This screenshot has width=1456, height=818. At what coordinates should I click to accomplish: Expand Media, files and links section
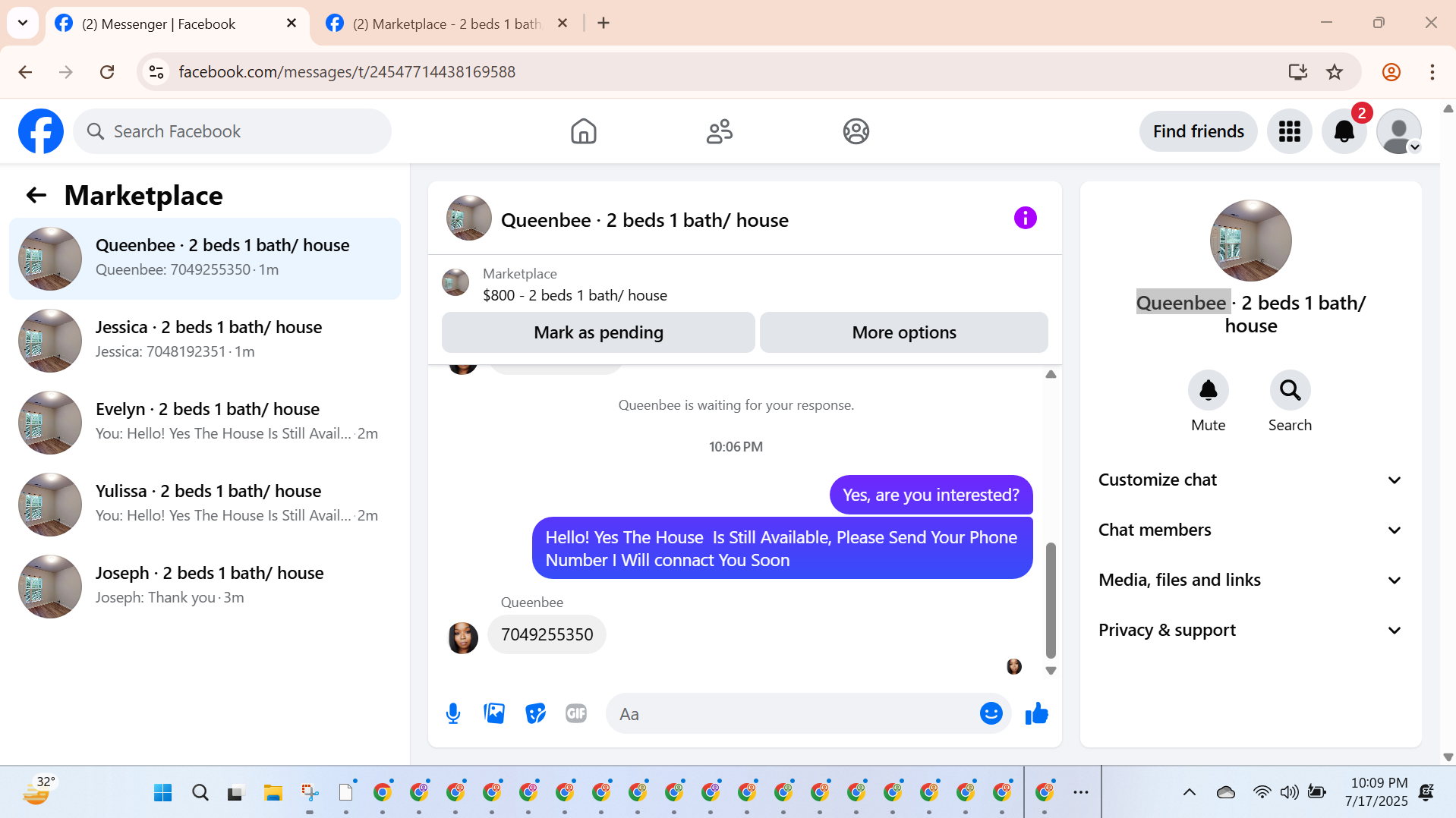[x=1250, y=580]
